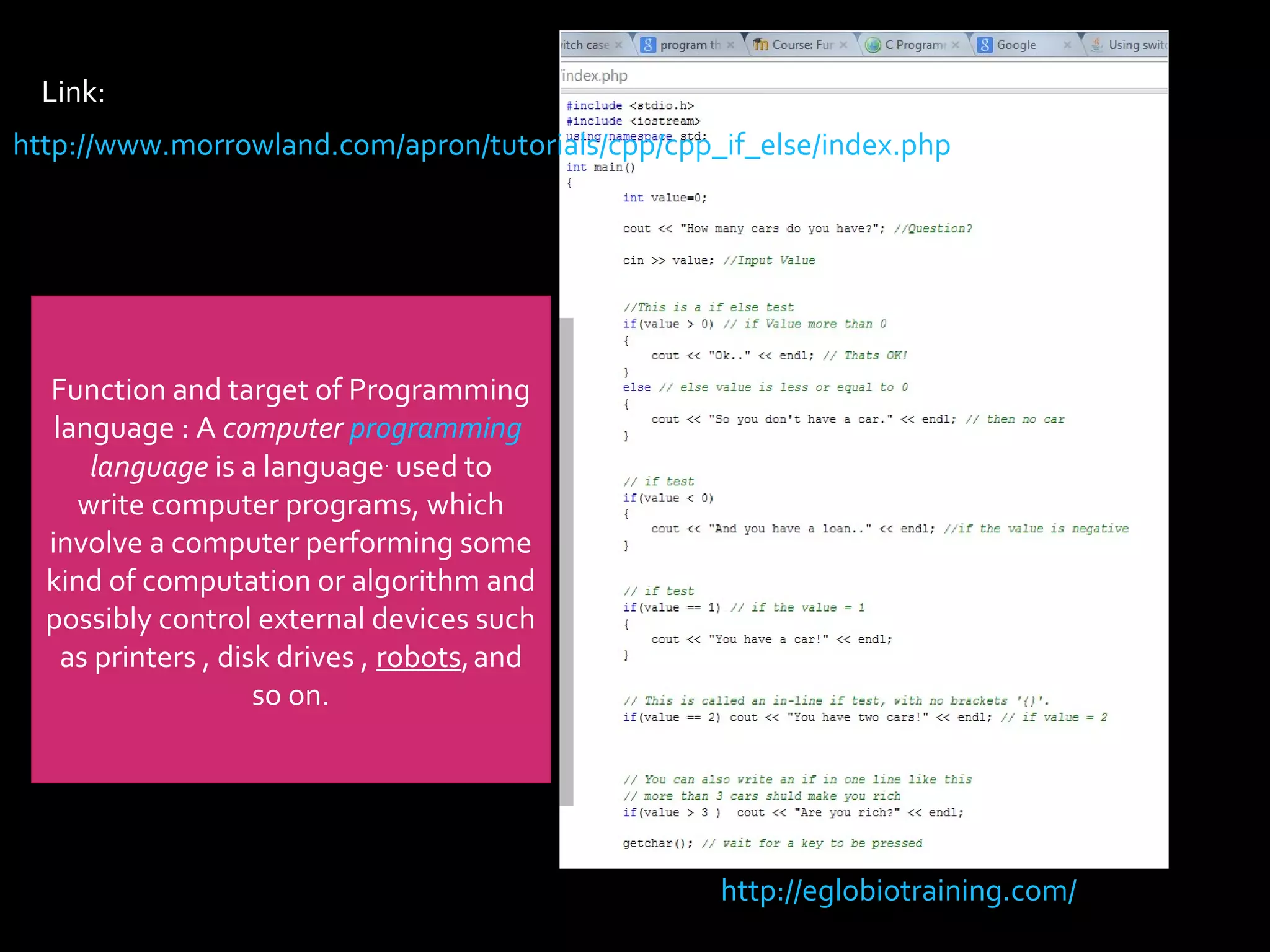This screenshot has width=1270, height=952.
Task: Click the 'How many cars do you have?' line
Action: pos(797,229)
